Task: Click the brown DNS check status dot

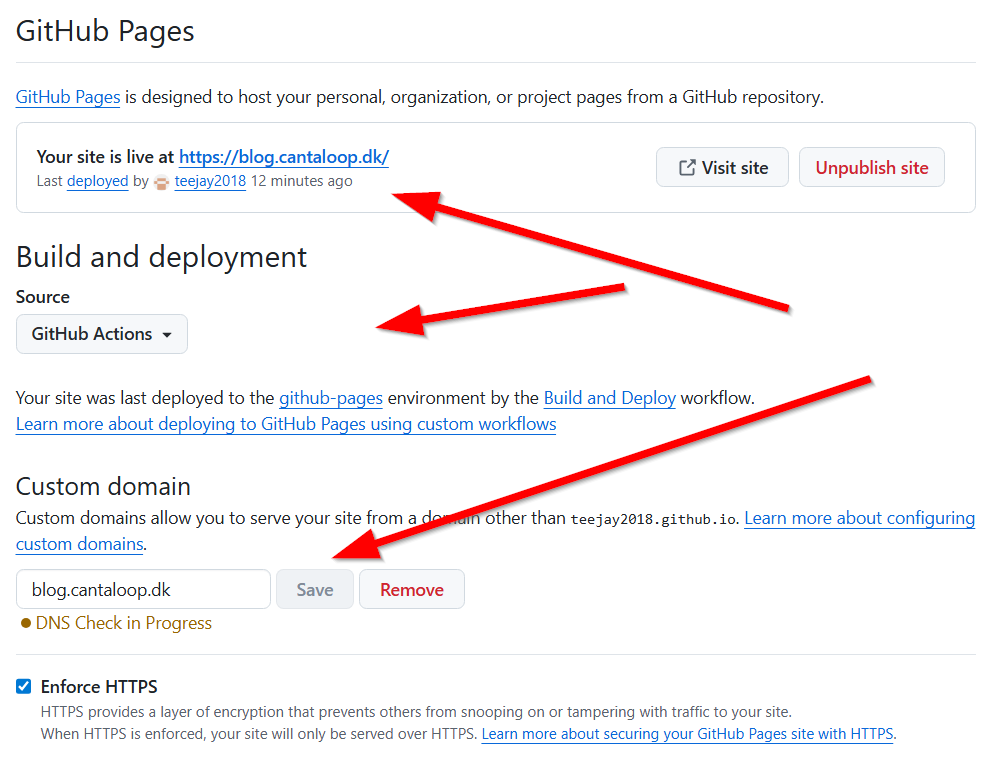Action: [26, 623]
